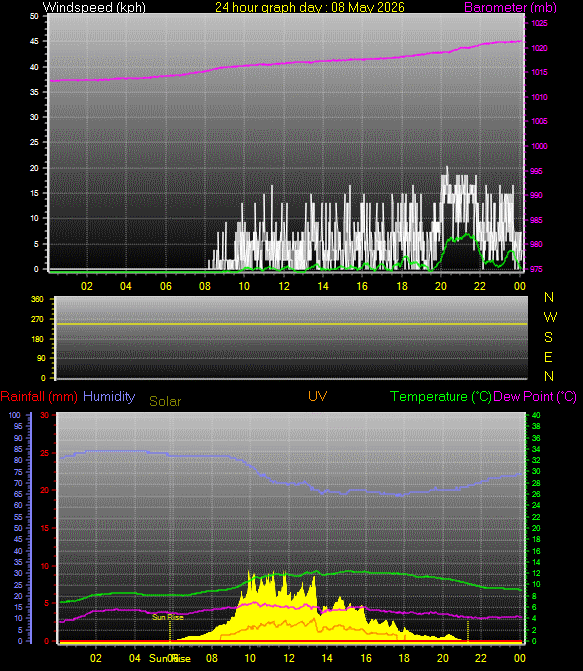Click the "18" hour label under the lower graph
The width and height of the screenshot is (583, 671).
(404, 658)
